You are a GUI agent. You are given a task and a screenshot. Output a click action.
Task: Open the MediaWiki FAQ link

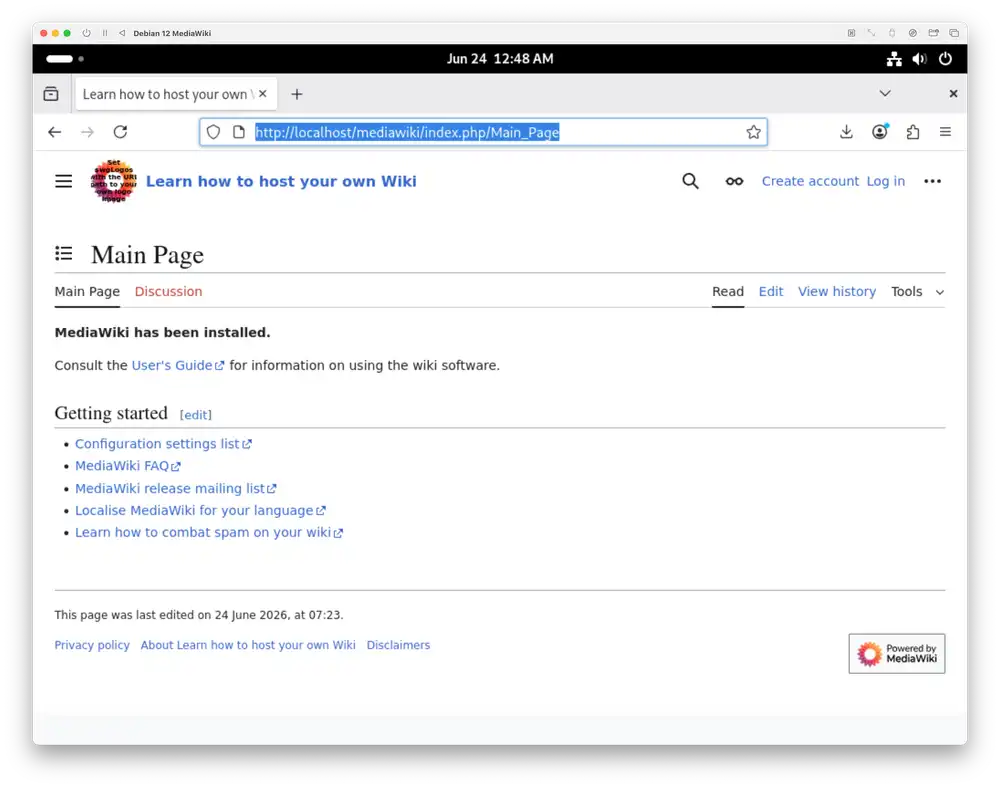128,466
